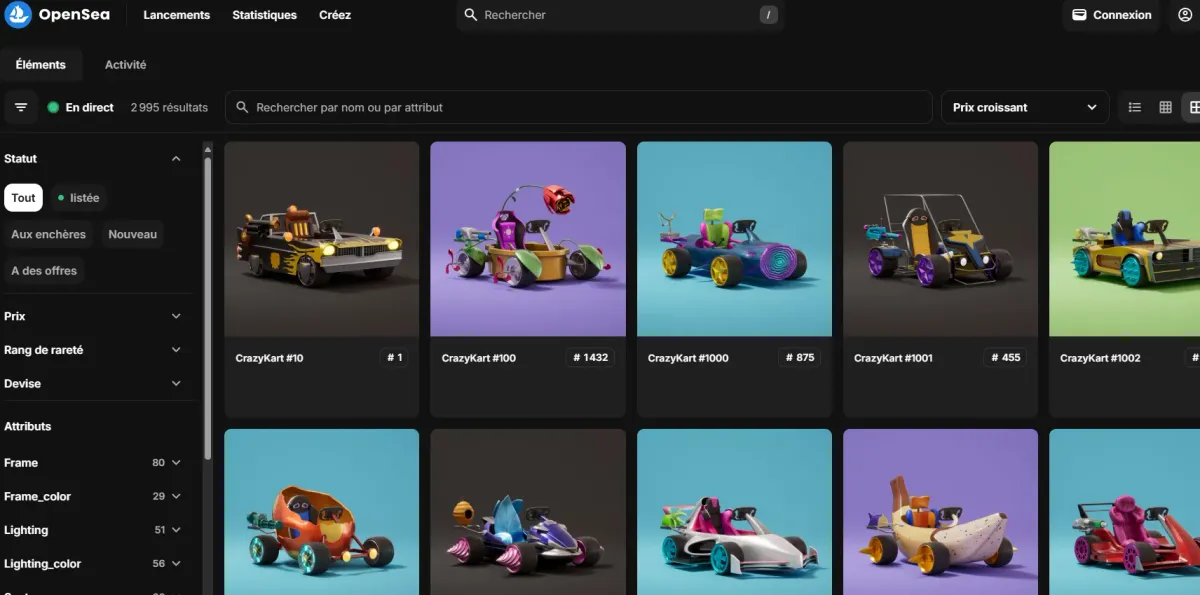This screenshot has width=1200, height=595.
Task: Open the Lancements menu
Action: [176, 15]
